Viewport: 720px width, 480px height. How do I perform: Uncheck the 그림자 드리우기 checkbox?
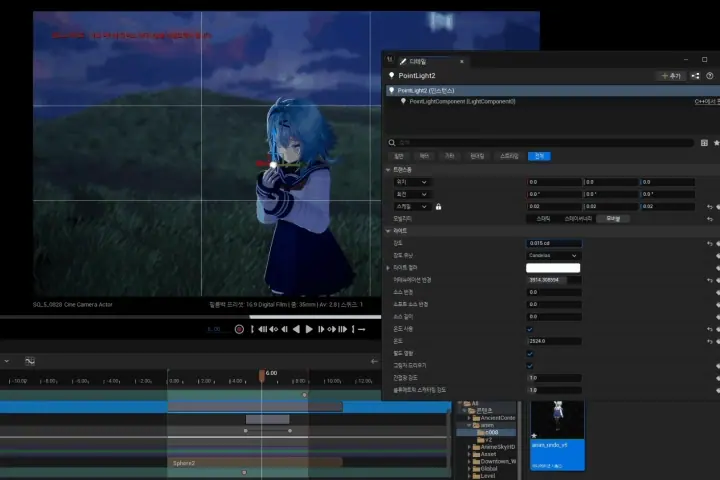(530, 366)
